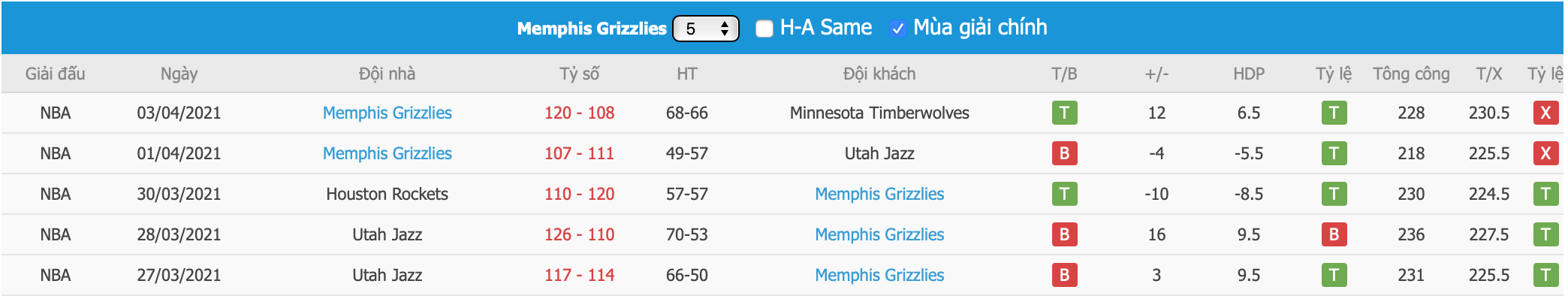Click the Tỷ số column header

tap(579, 74)
